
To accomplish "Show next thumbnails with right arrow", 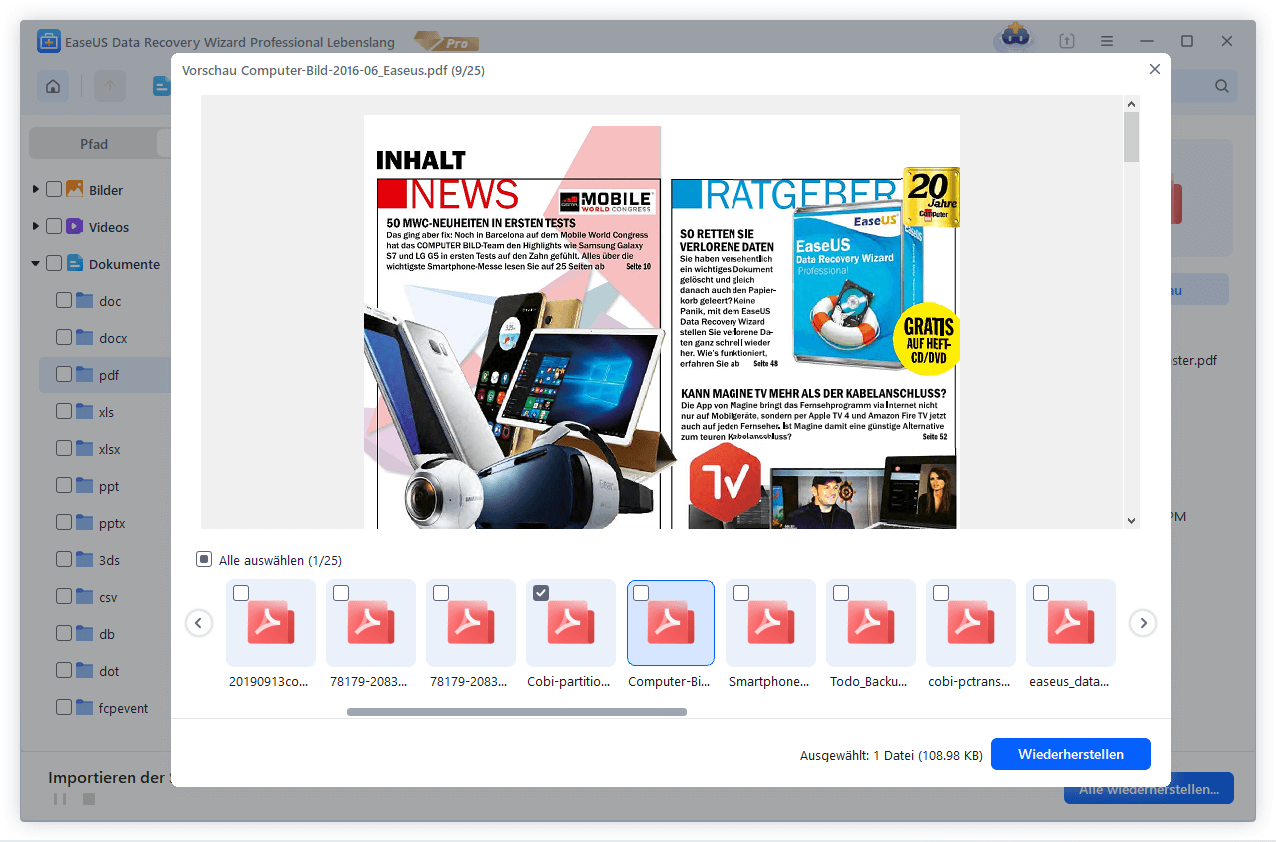I will coord(1143,623).
